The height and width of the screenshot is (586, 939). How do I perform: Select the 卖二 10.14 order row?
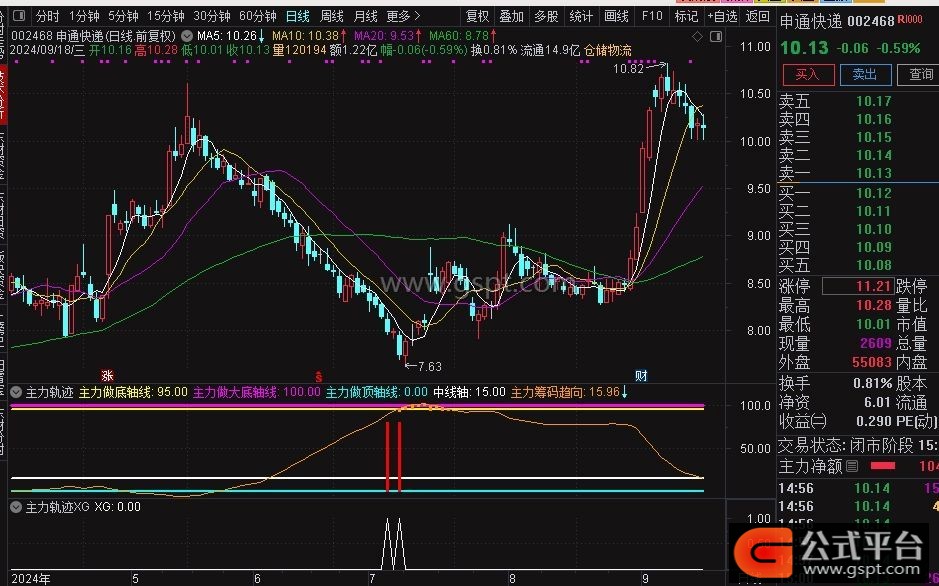pyautogui.click(x=858, y=155)
